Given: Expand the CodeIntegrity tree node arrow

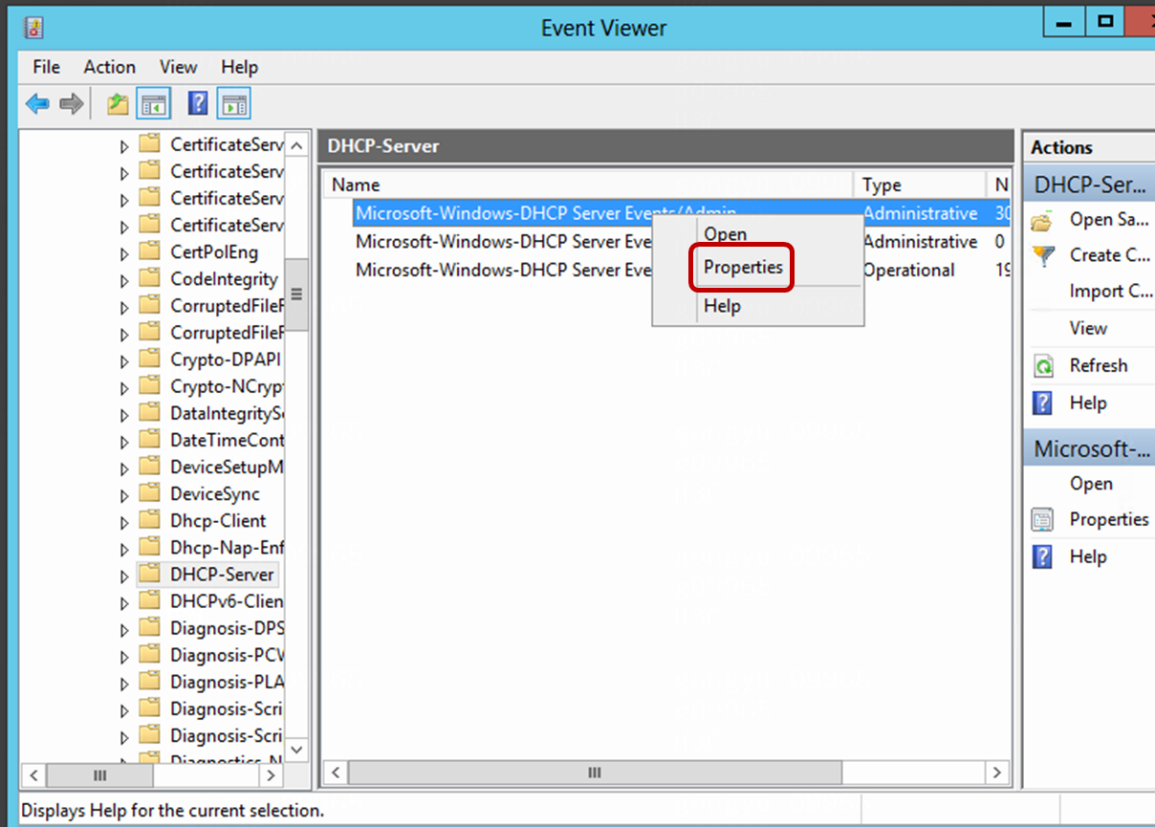Looking at the screenshot, I should click(x=124, y=281).
